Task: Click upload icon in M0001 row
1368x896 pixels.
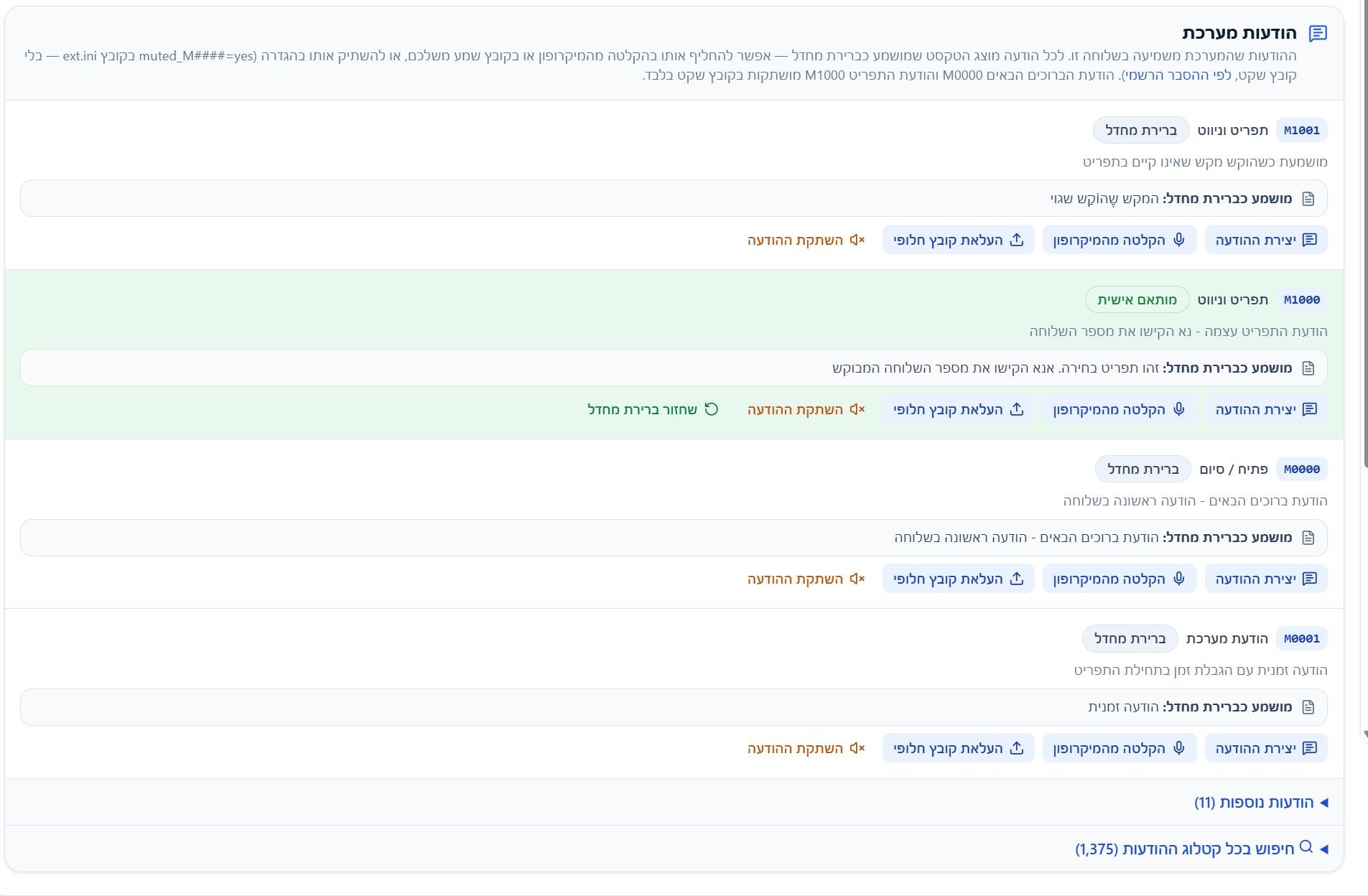Action: 1017,748
